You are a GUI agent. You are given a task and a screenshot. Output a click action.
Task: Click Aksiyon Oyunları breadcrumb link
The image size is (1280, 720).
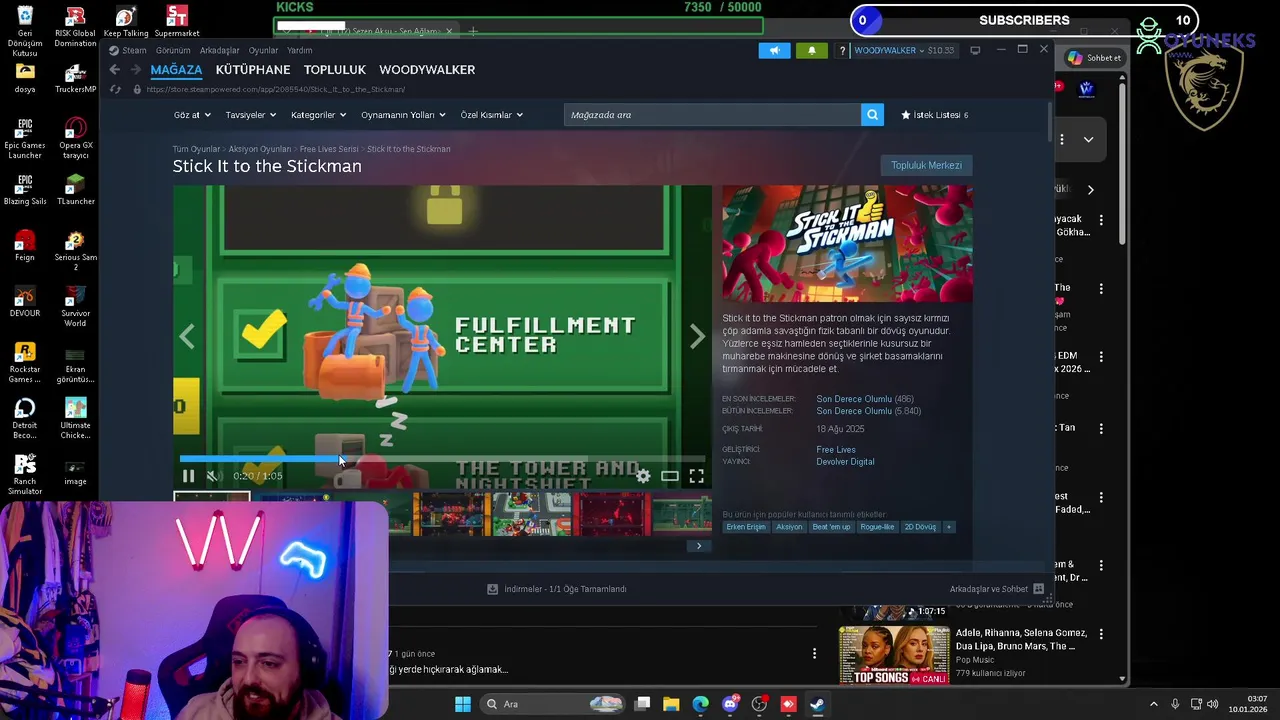coord(260,149)
